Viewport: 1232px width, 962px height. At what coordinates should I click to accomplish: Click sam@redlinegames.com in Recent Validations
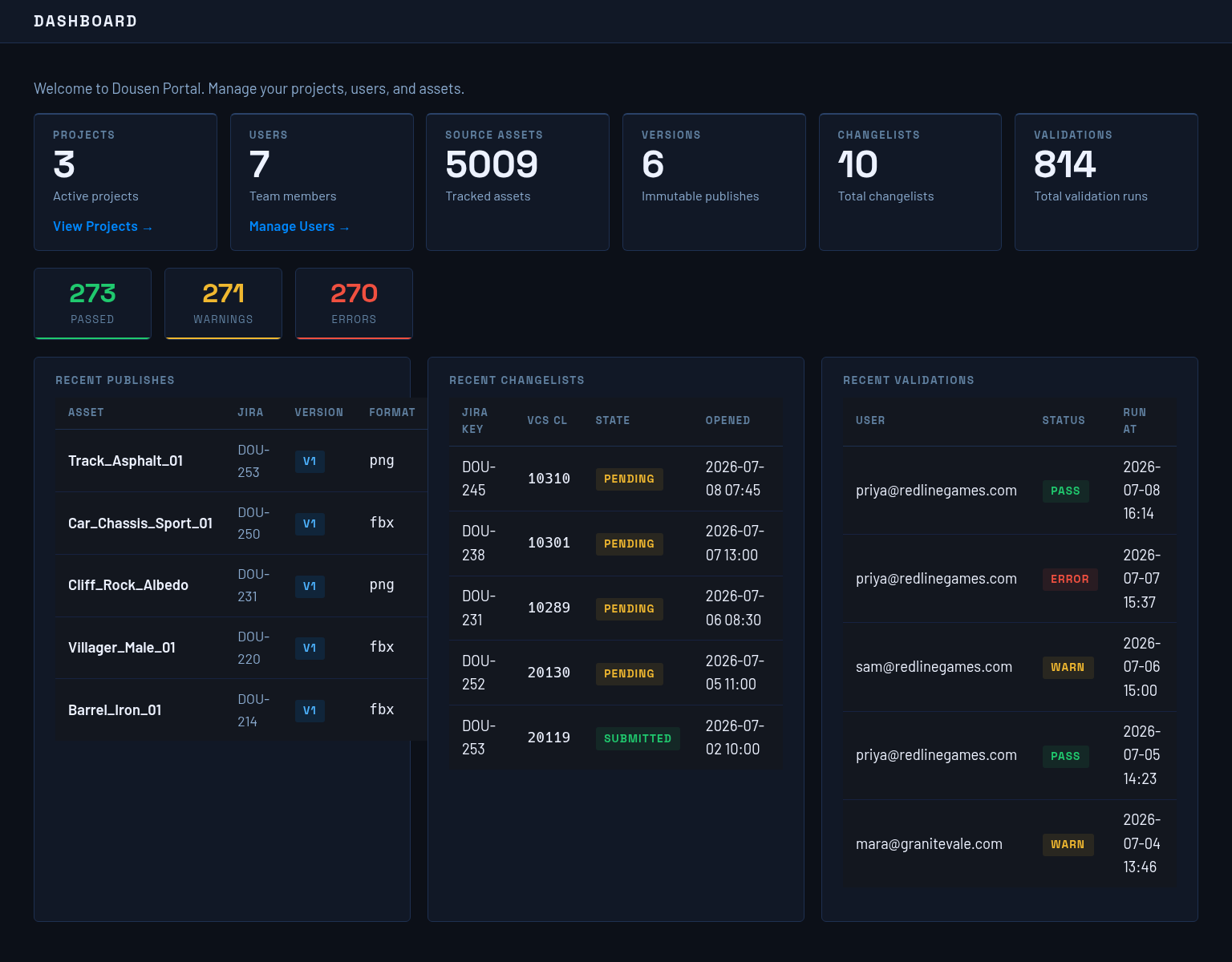click(934, 667)
